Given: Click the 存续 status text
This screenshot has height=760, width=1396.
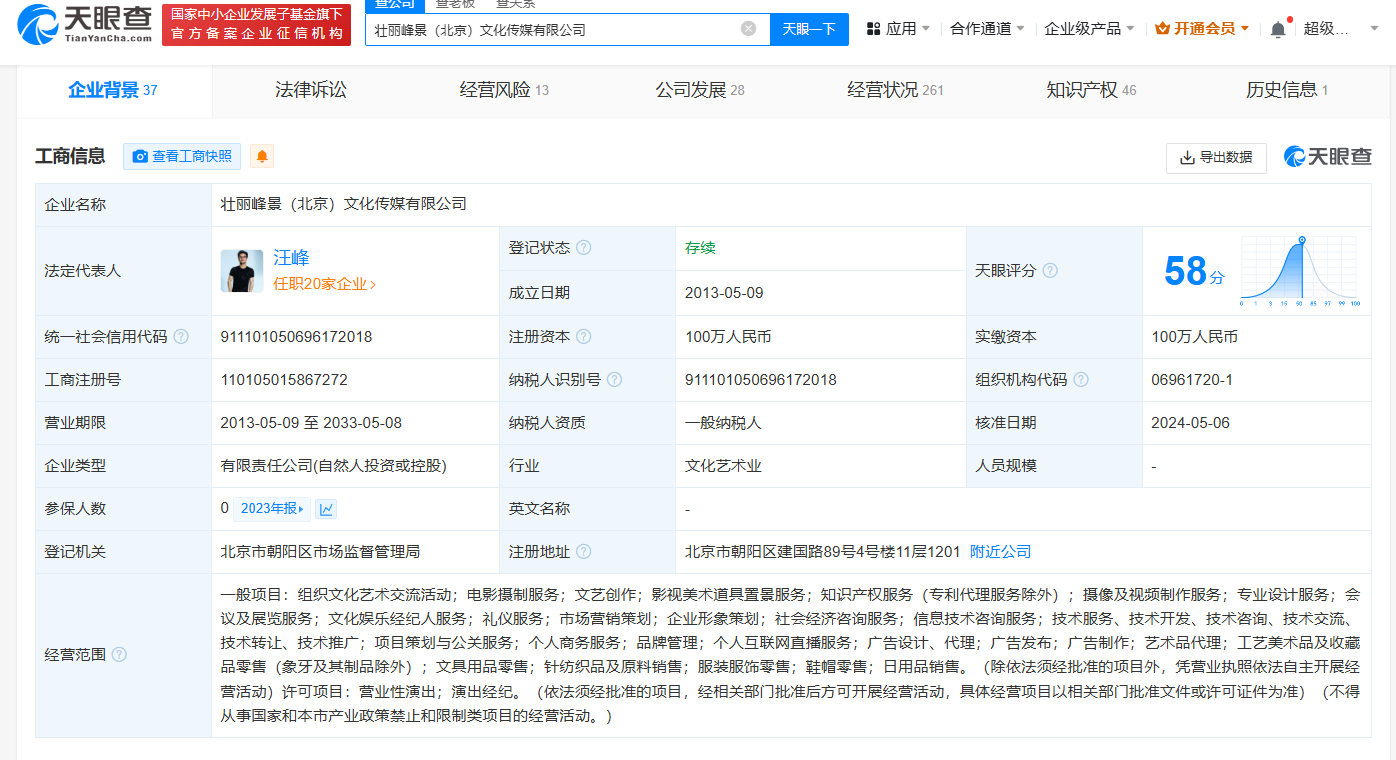Looking at the screenshot, I should point(700,248).
